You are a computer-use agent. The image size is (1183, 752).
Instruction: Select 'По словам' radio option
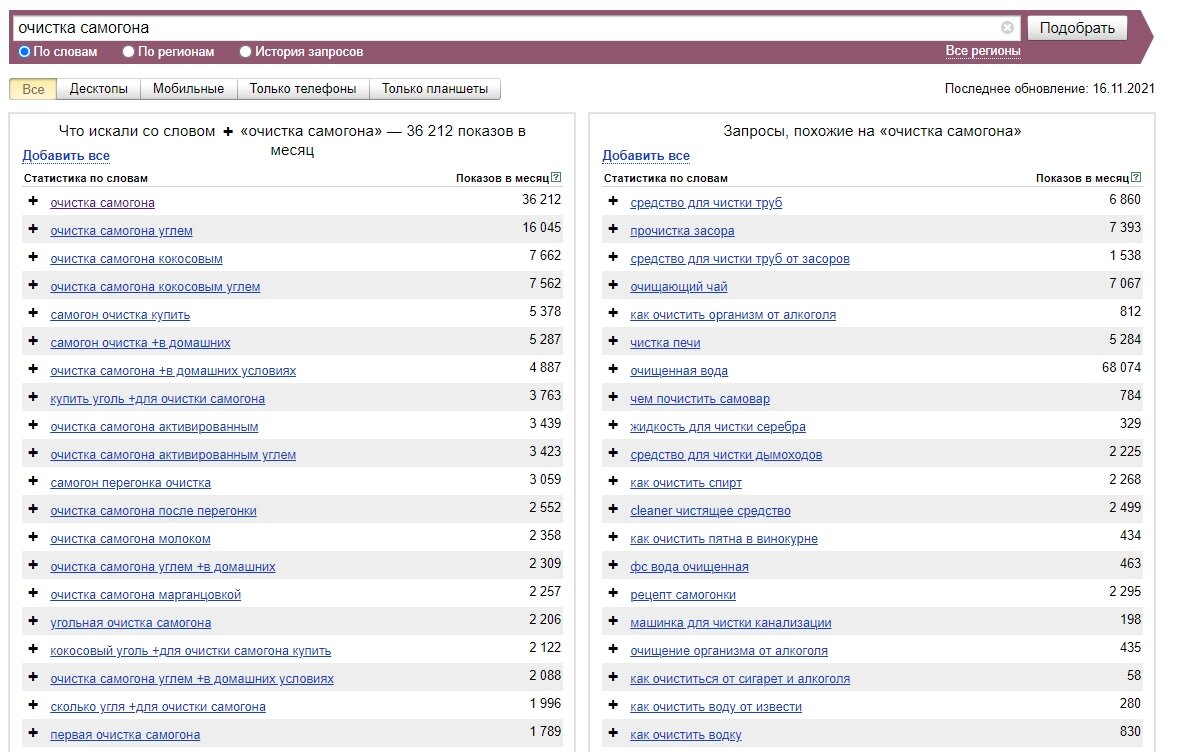pyautogui.click(x=25, y=51)
